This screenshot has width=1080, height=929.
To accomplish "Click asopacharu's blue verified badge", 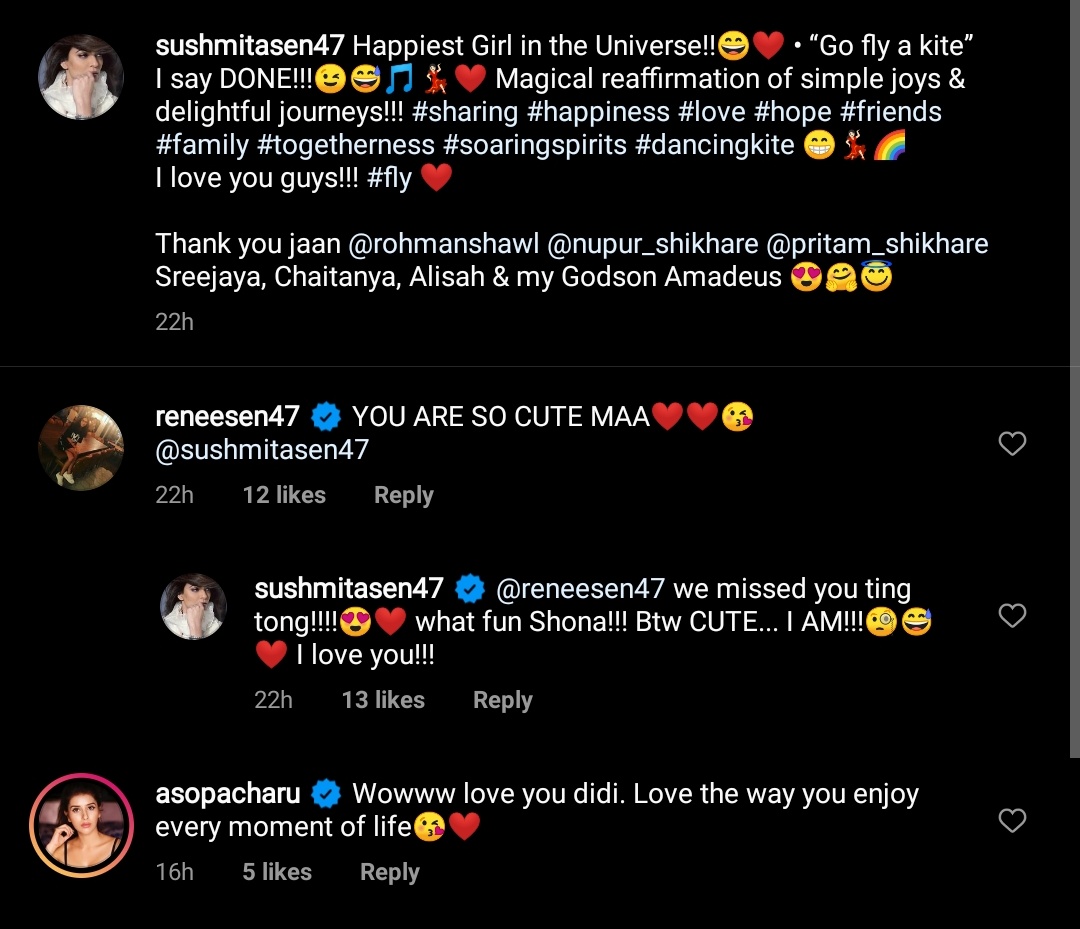I will (326, 795).
